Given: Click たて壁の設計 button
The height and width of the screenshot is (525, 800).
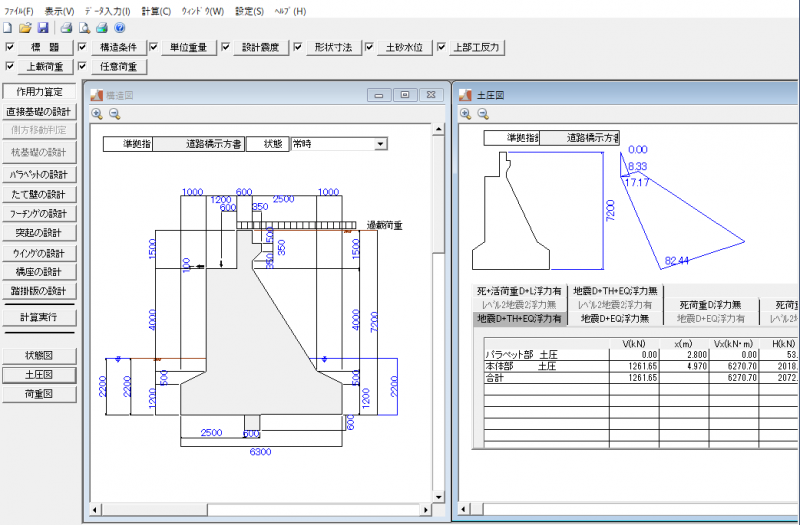Looking at the screenshot, I should tap(39, 194).
